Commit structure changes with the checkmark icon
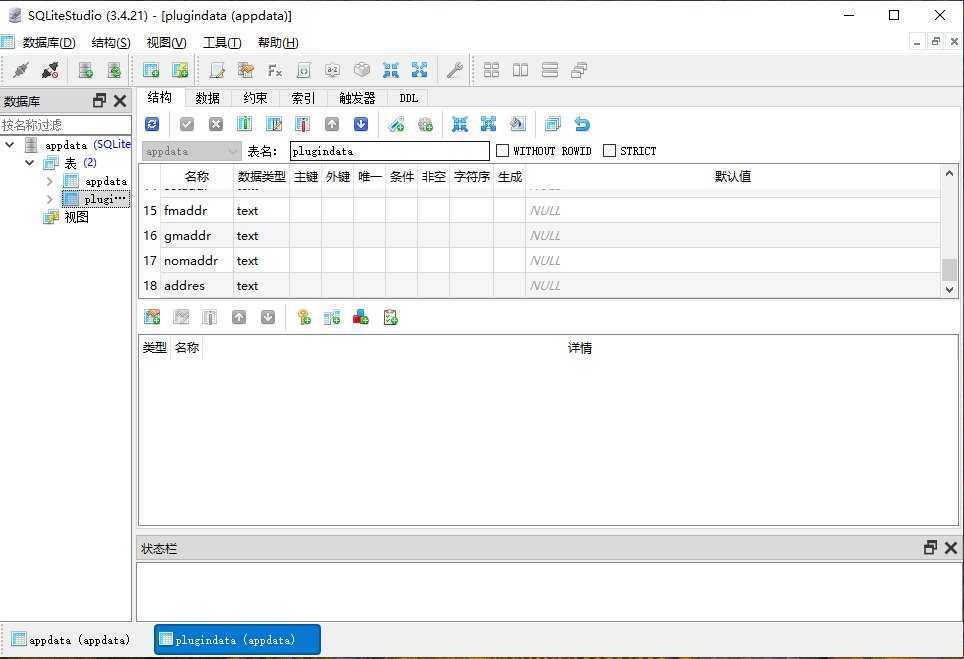This screenshot has height=659, width=964. [x=186, y=123]
